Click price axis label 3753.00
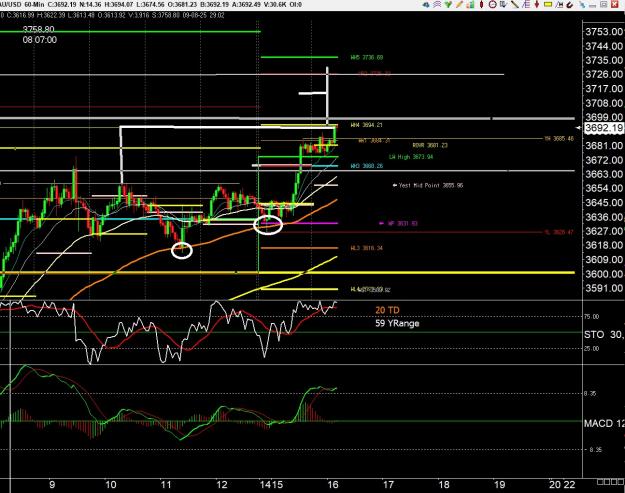Viewport: 625px width, 493px height. coord(604,31)
